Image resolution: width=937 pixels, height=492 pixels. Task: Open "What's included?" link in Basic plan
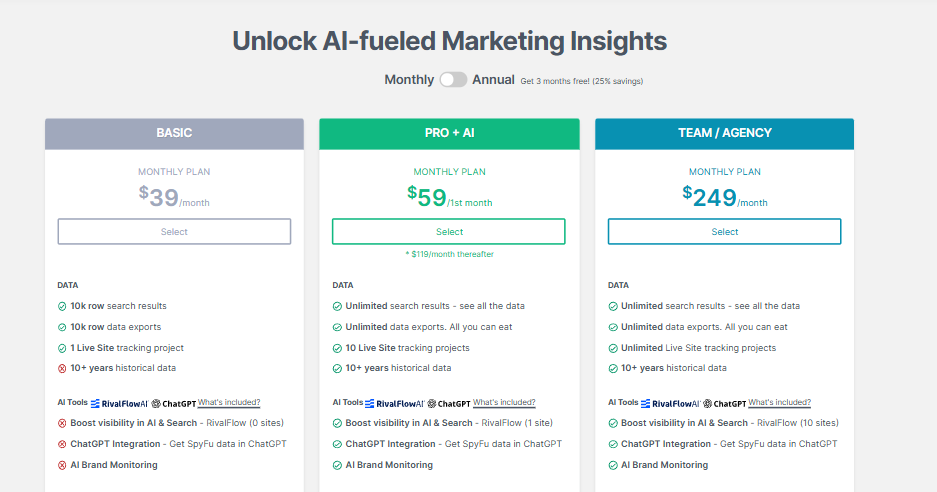229,403
